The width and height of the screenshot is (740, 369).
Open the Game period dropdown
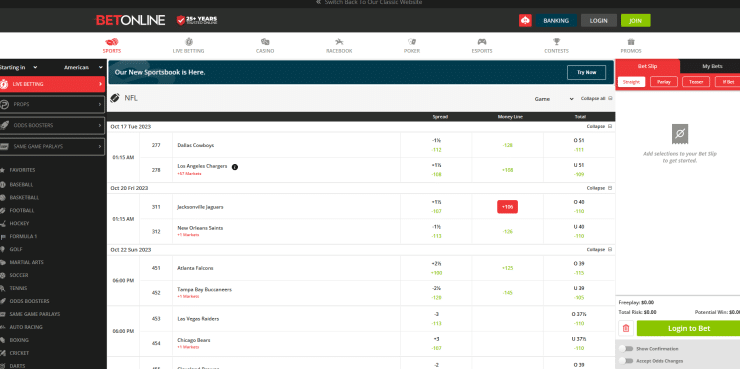coord(554,99)
